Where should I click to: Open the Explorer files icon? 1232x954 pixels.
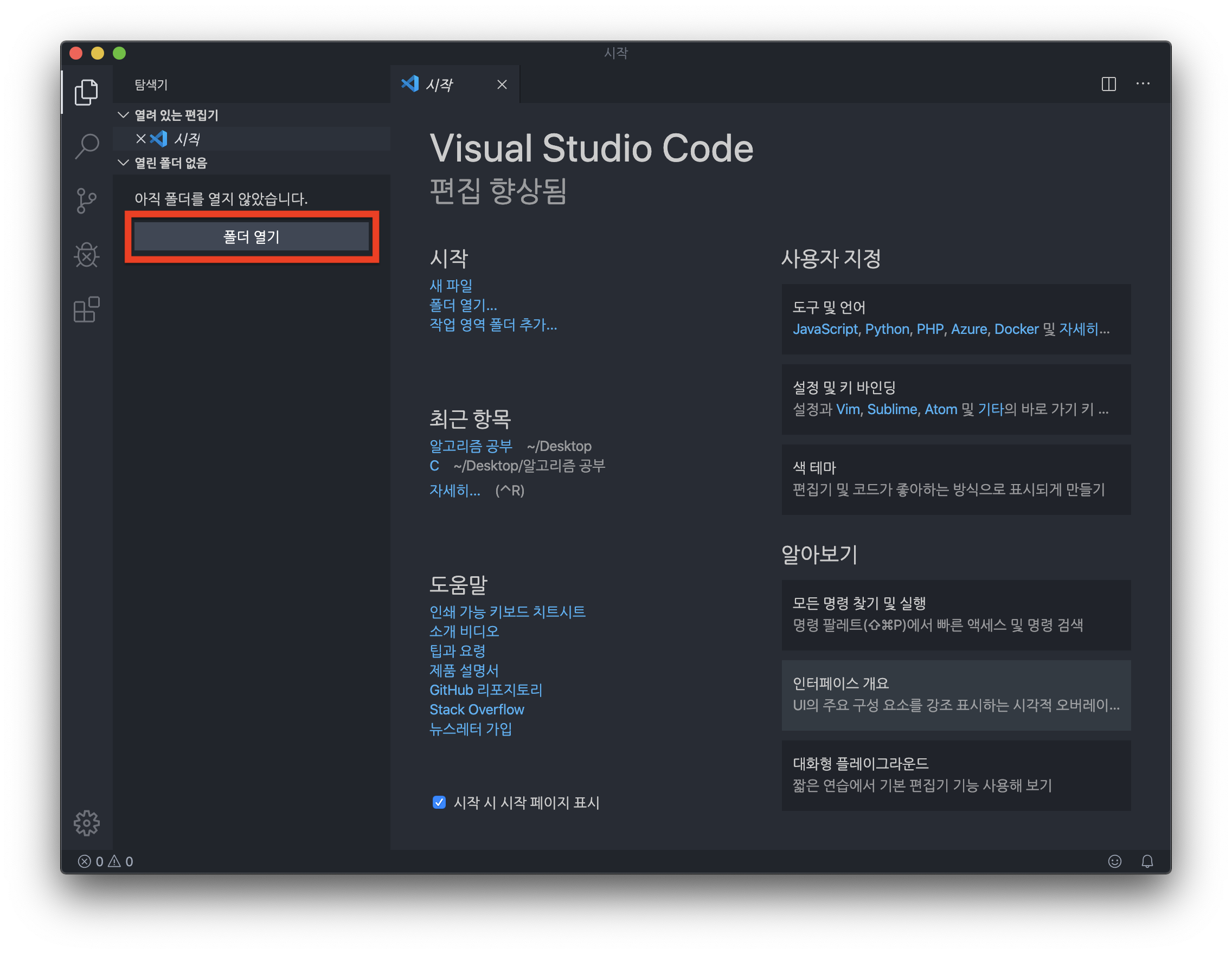coord(86,92)
